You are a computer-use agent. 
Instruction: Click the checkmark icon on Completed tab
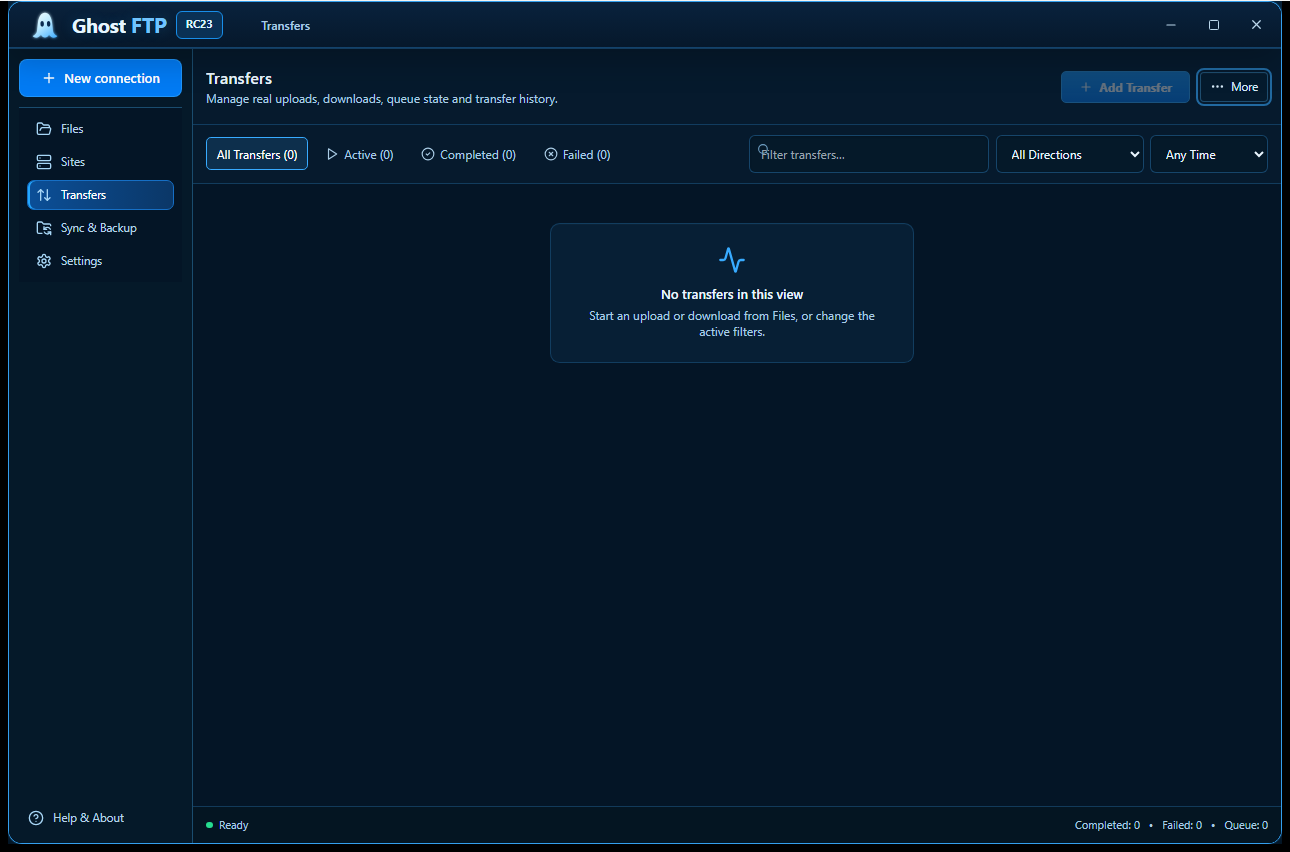coord(428,154)
